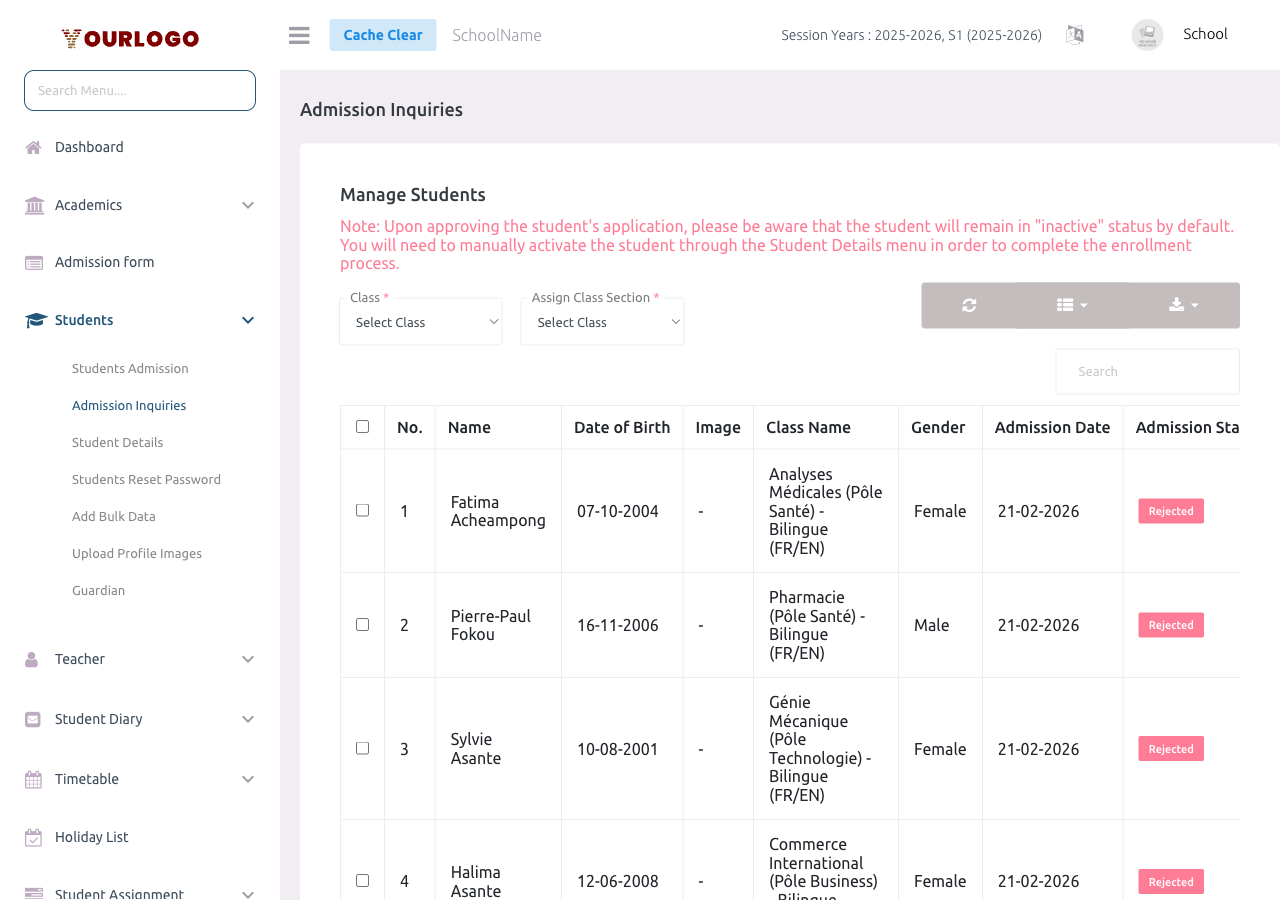The width and height of the screenshot is (1280, 900).
Task: Refresh the student list
Action: 968,305
